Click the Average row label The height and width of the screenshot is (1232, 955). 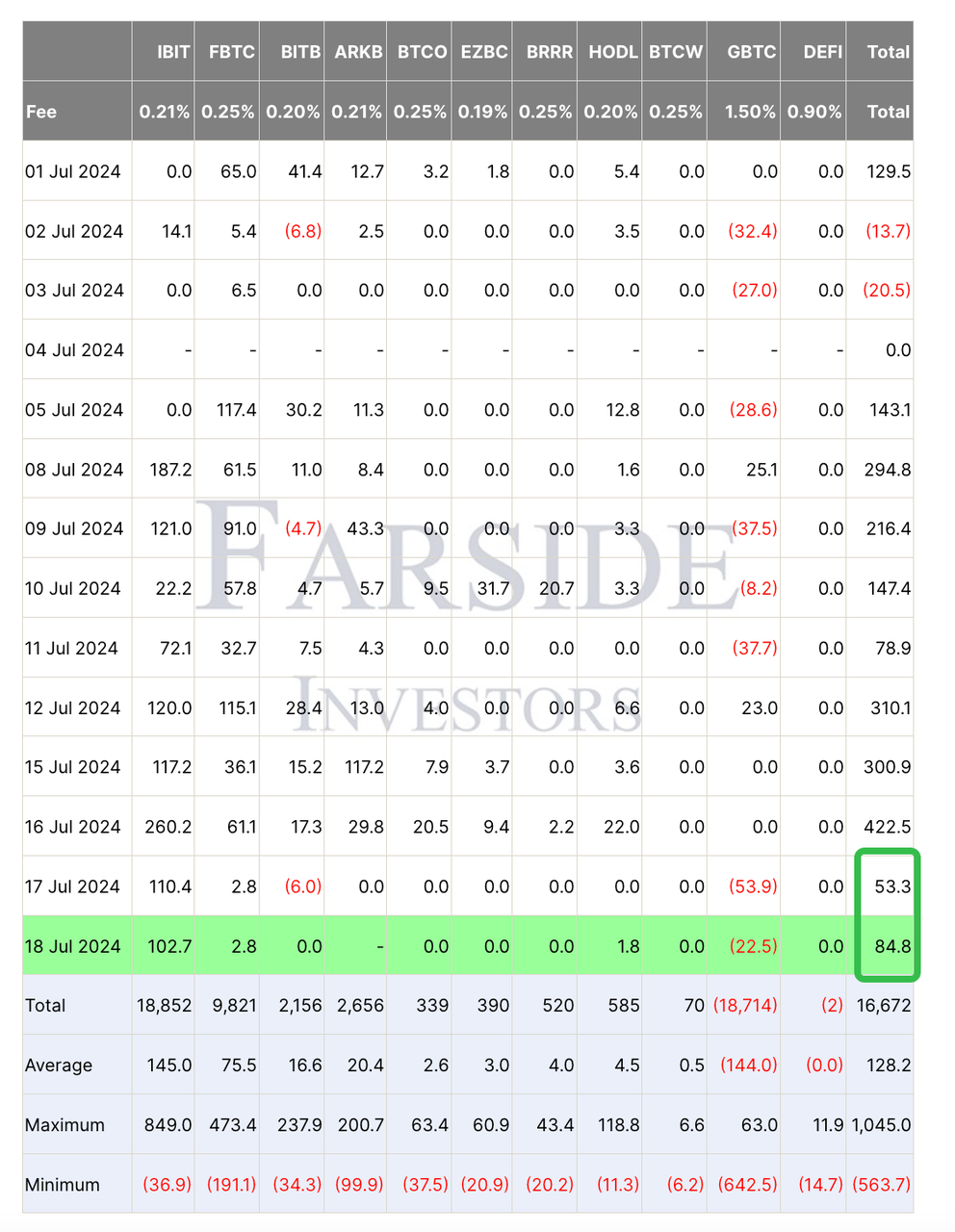(x=59, y=1065)
